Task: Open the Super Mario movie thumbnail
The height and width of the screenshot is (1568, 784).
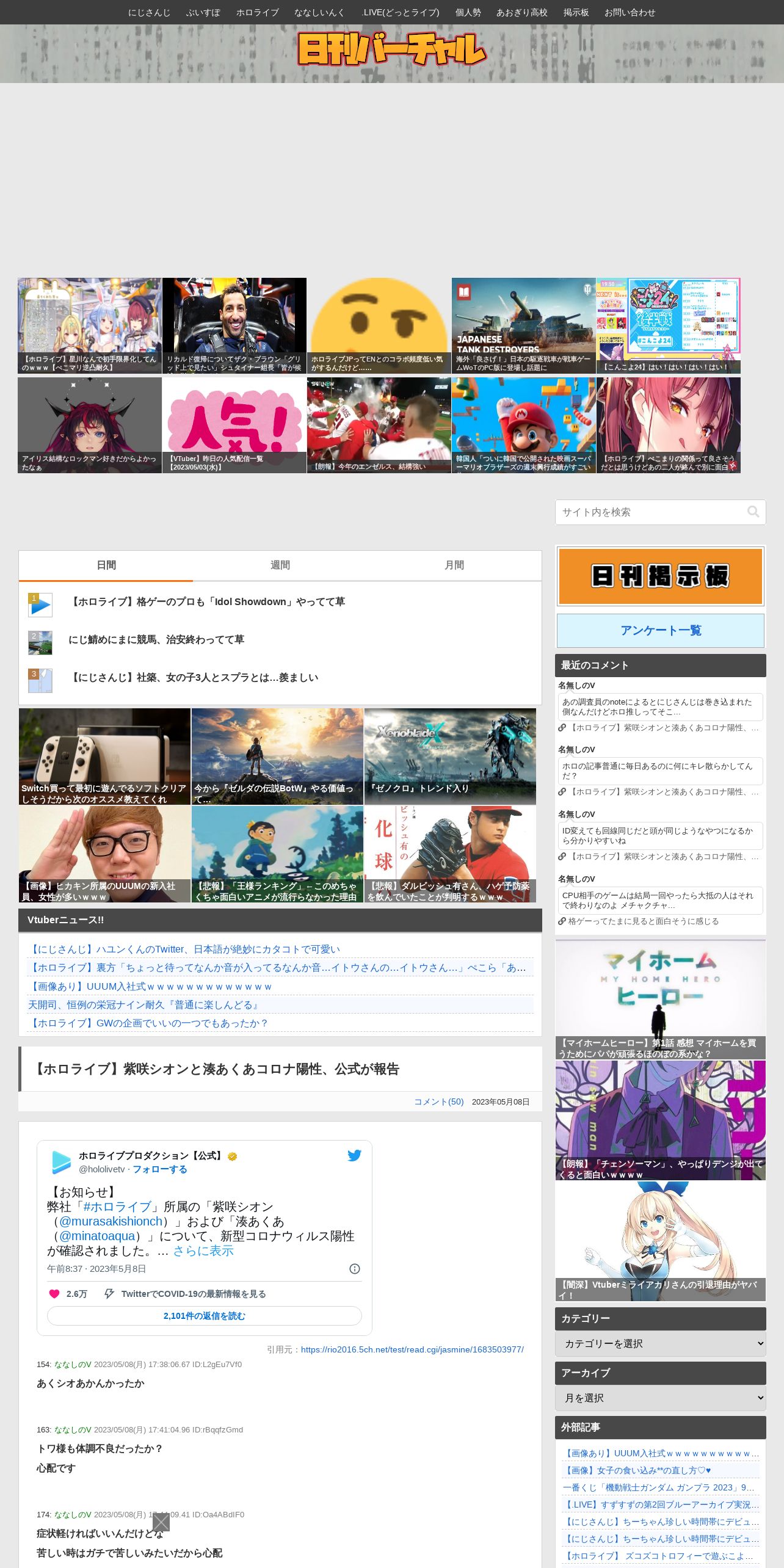Action: 524,425
